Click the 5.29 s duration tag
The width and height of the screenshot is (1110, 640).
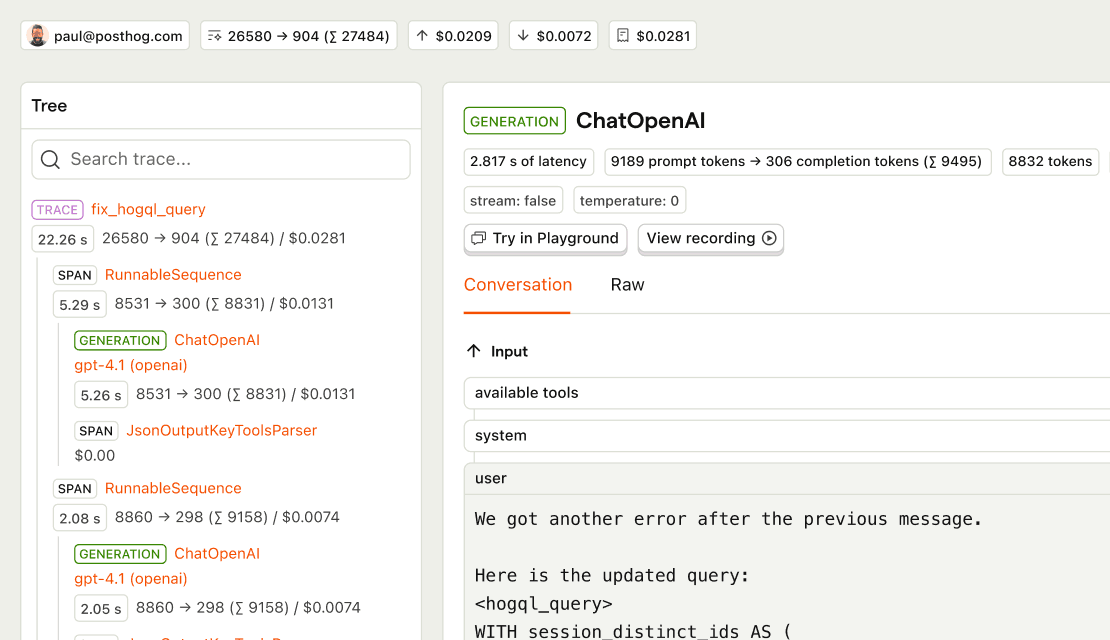[x=80, y=304]
